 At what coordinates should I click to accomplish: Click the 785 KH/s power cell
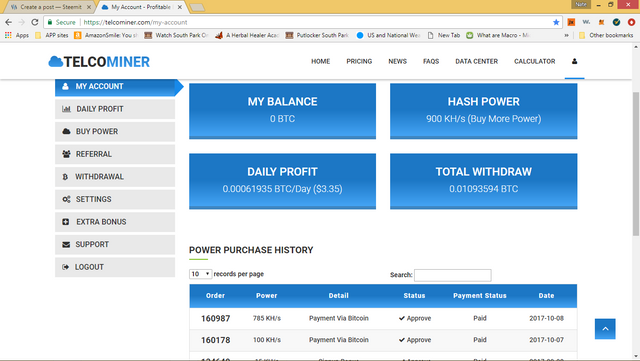coord(267,318)
